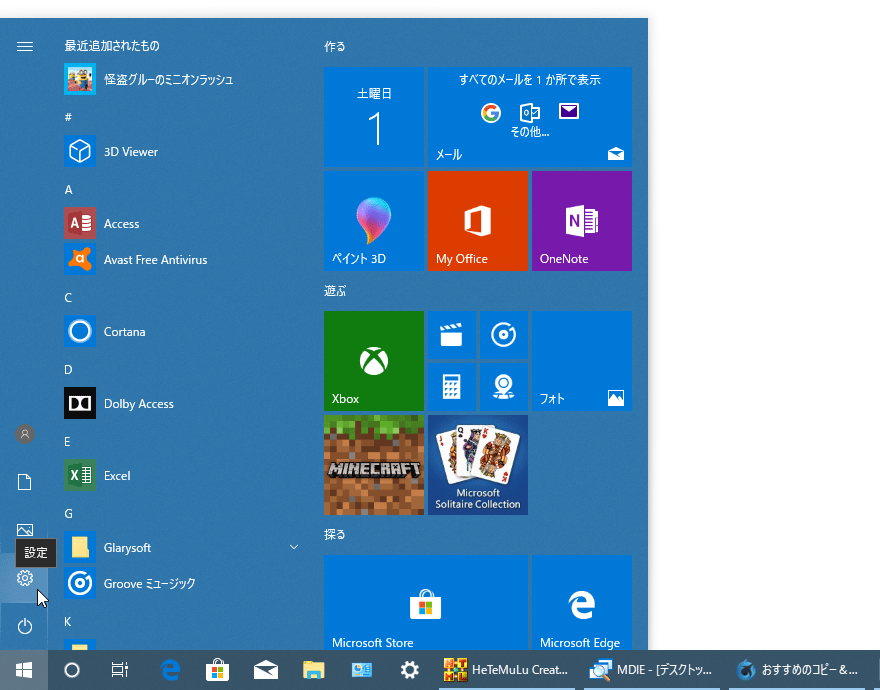The width and height of the screenshot is (880, 690).
Task: Open File Explorer from the taskbar
Action: pos(314,670)
